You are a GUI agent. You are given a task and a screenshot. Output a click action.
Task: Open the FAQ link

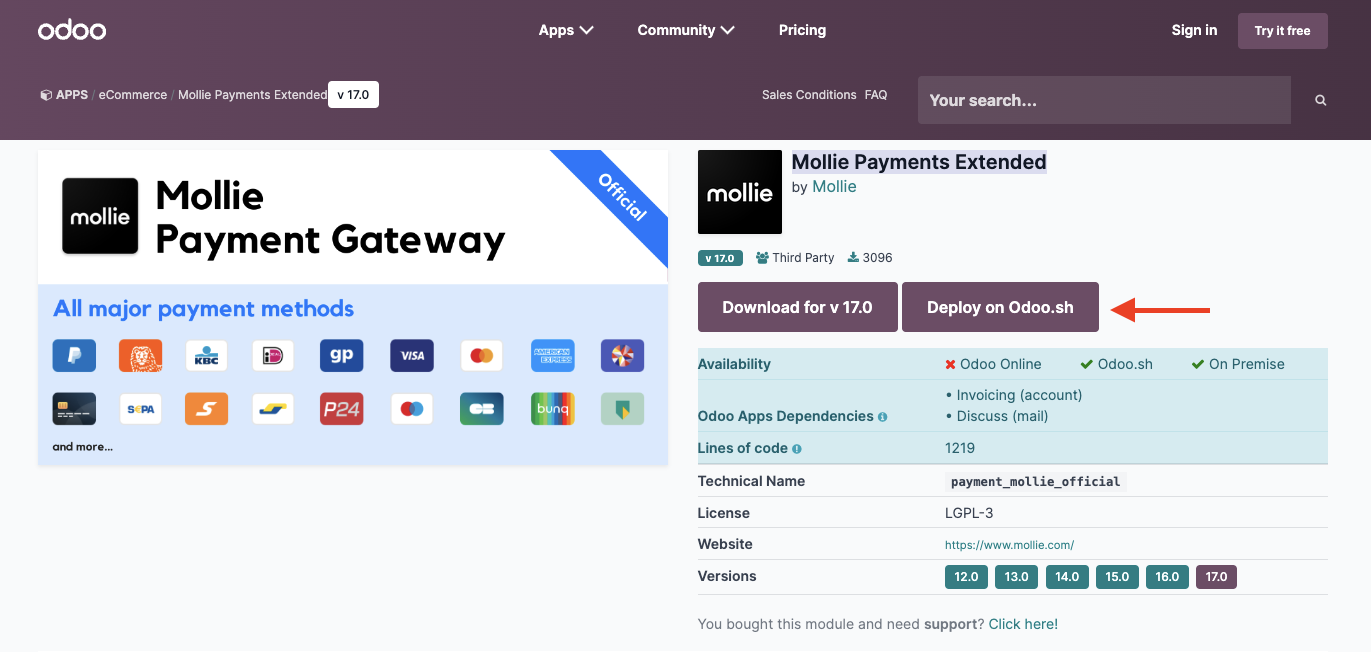[876, 95]
